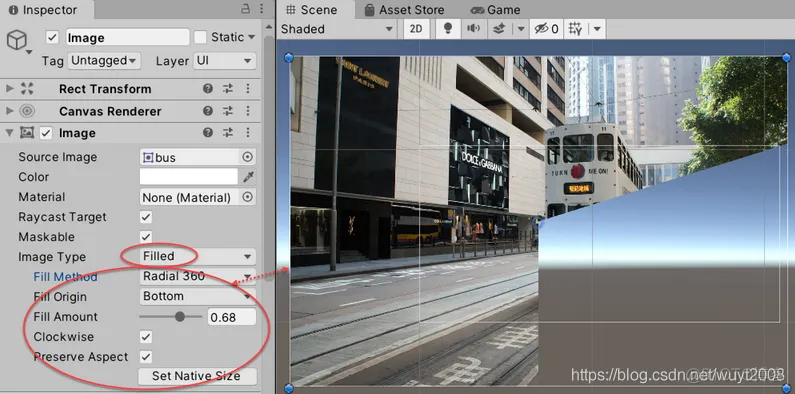The height and width of the screenshot is (394, 795).
Task: Click the GameObject name field Image
Action: tap(127, 38)
